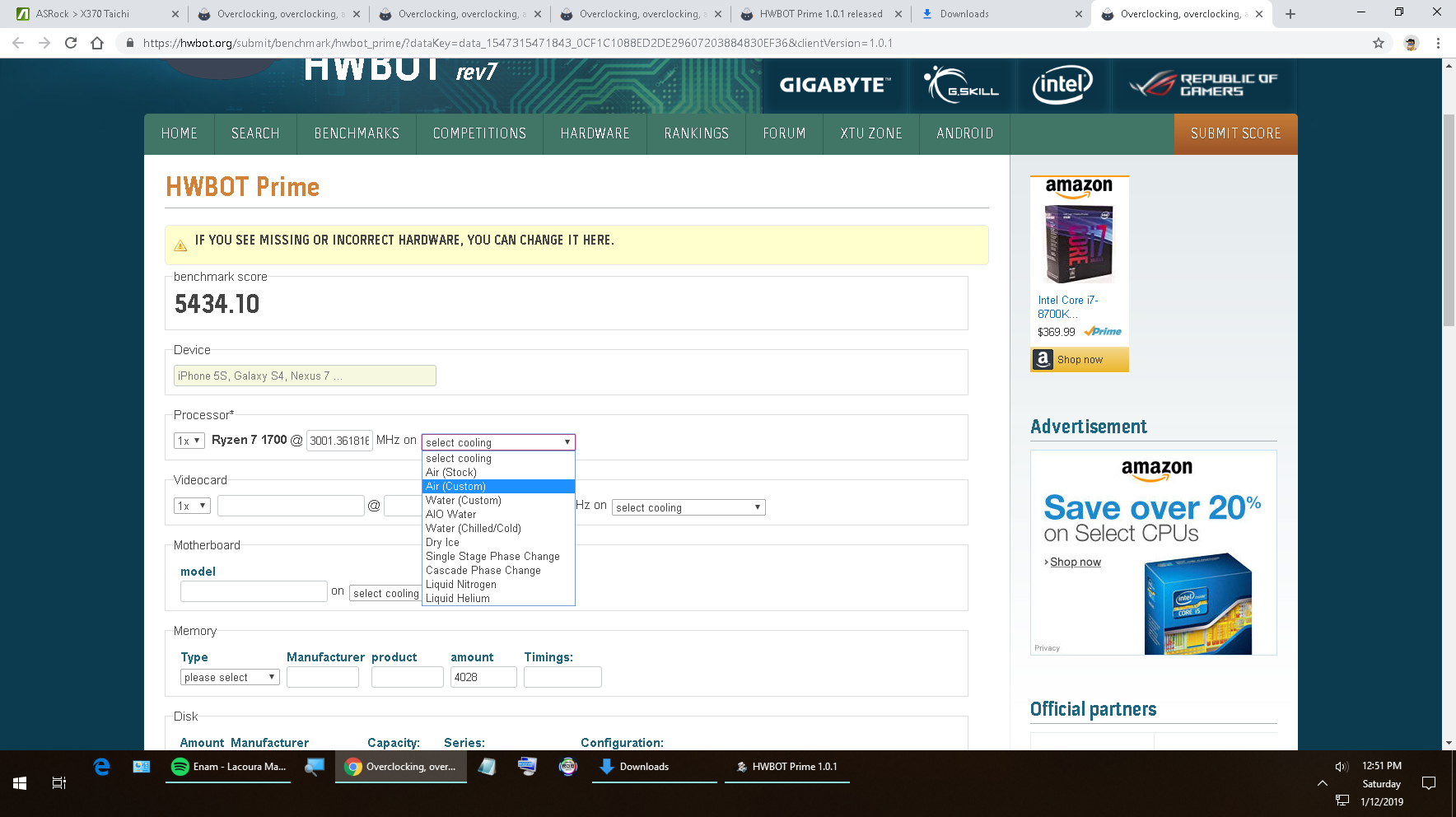Open the Windows Start menu
1456x817 pixels.
coord(20,783)
